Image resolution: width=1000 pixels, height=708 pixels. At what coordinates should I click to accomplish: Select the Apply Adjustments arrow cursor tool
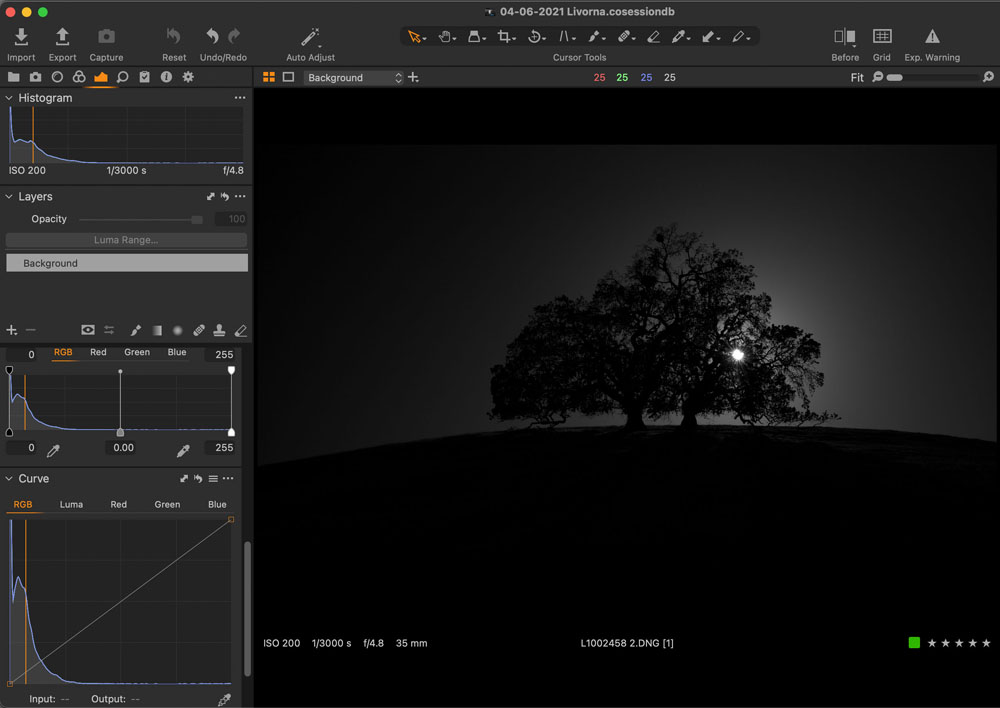709,37
